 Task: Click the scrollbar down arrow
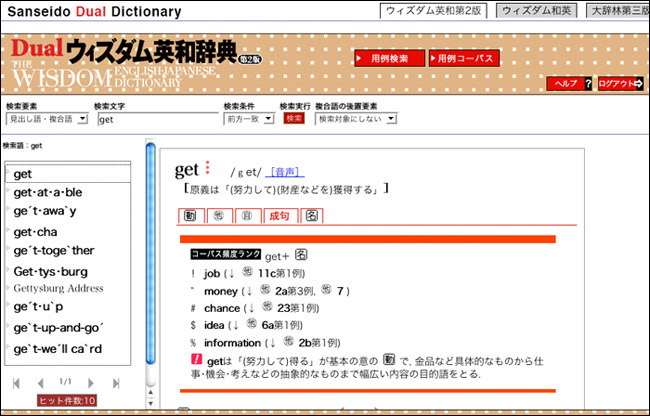[151, 403]
